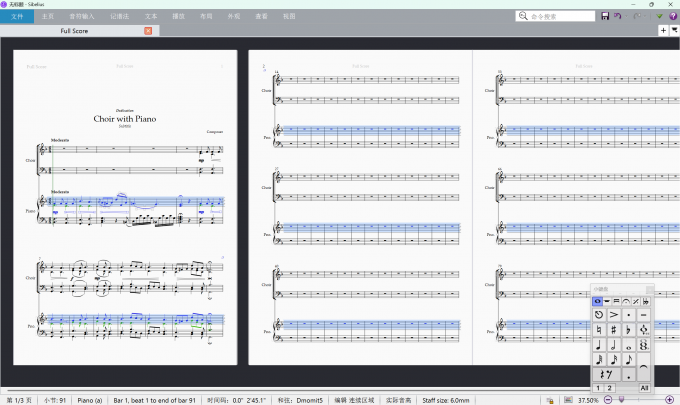Select the natural sign on keypad
Screen dimensions: 680x405
coord(598,329)
